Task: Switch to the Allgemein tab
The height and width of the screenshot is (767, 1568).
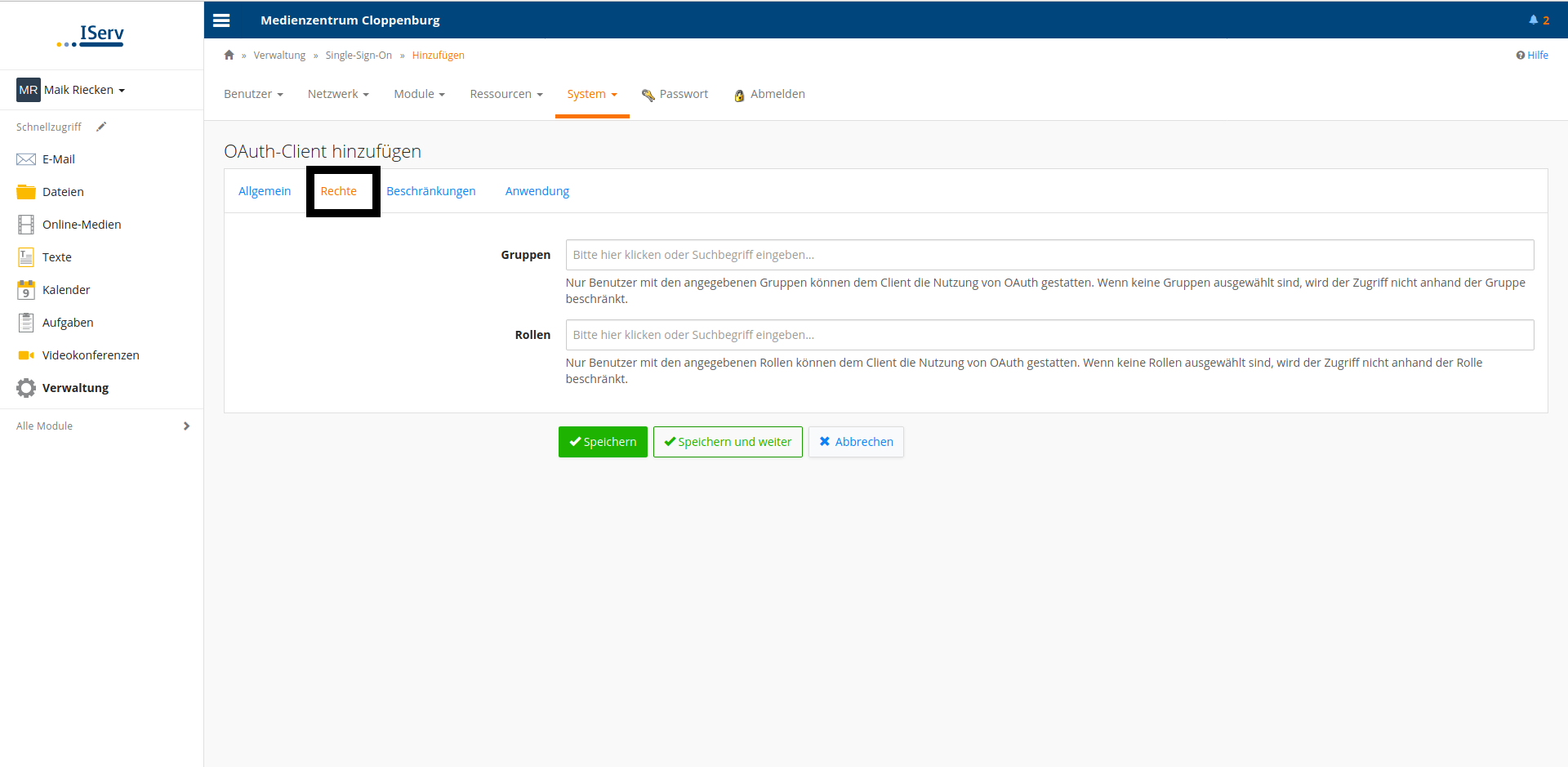Action: point(265,191)
